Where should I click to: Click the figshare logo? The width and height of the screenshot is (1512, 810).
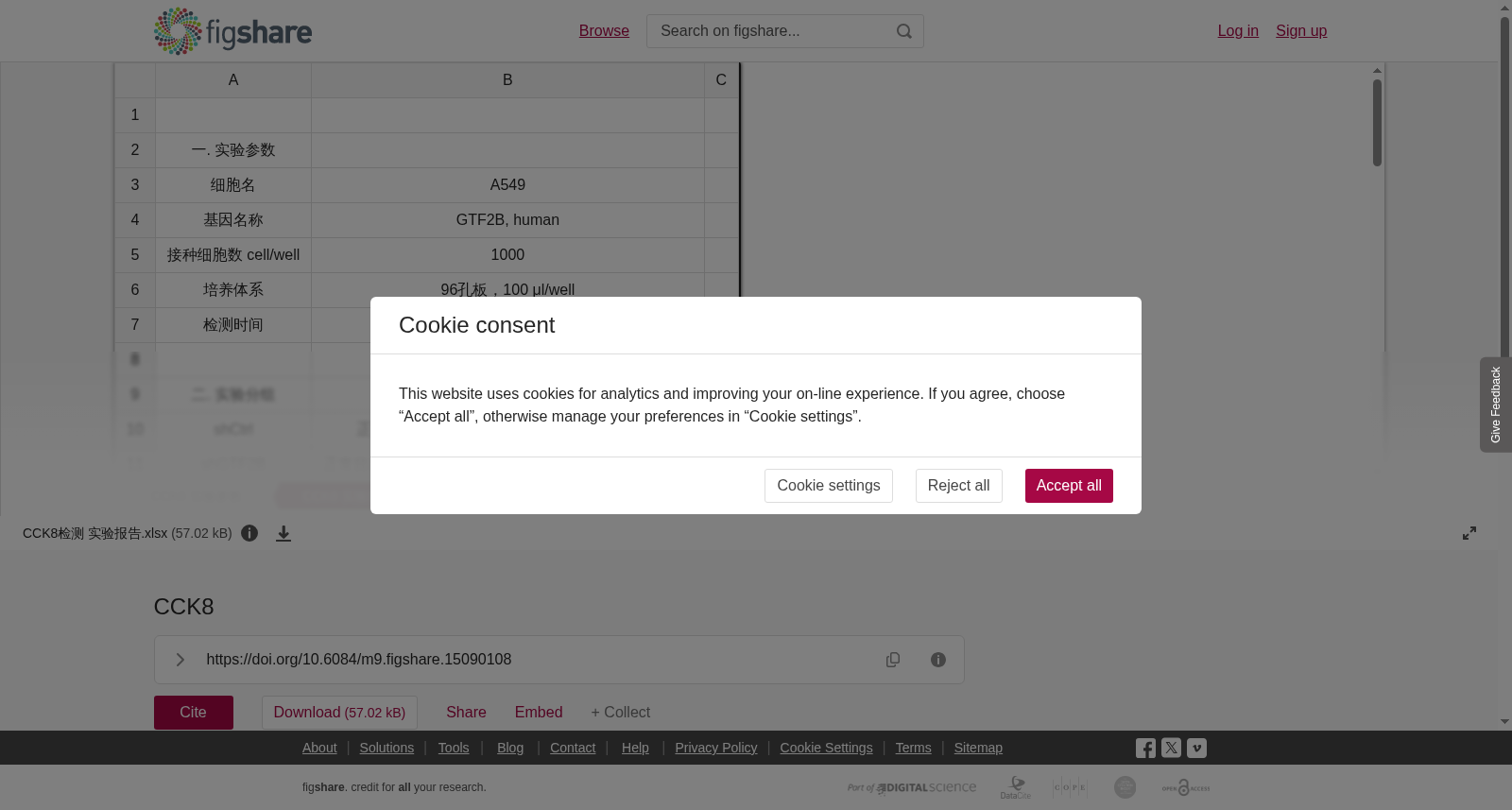[x=232, y=31]
